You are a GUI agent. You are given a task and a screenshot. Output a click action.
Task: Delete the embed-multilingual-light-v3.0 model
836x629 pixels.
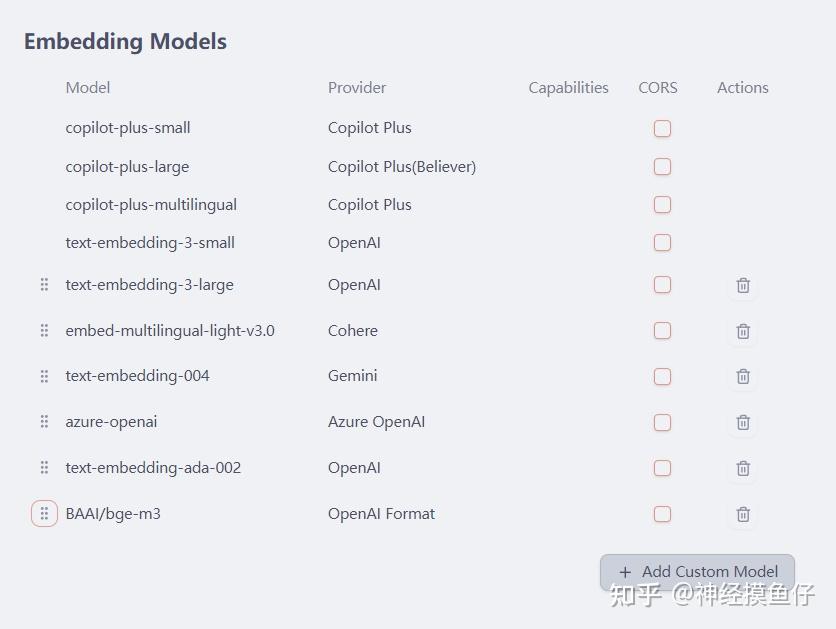tap(743, 331)
